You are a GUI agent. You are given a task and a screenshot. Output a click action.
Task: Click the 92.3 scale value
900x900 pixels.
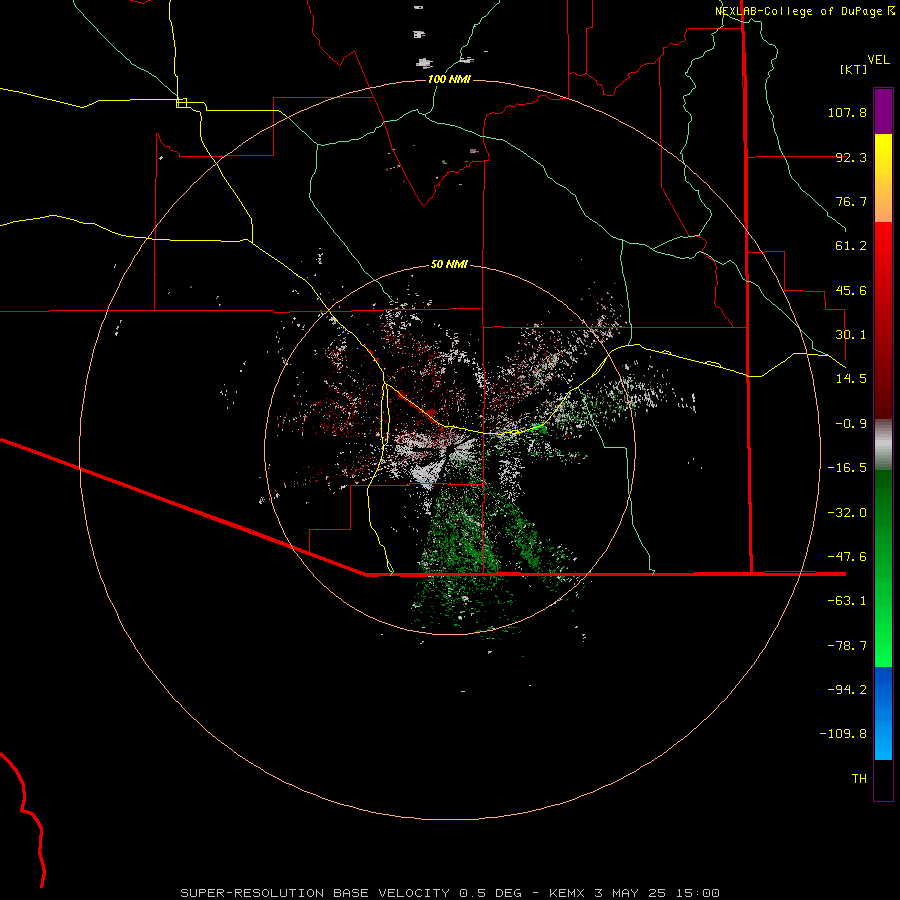851,157
